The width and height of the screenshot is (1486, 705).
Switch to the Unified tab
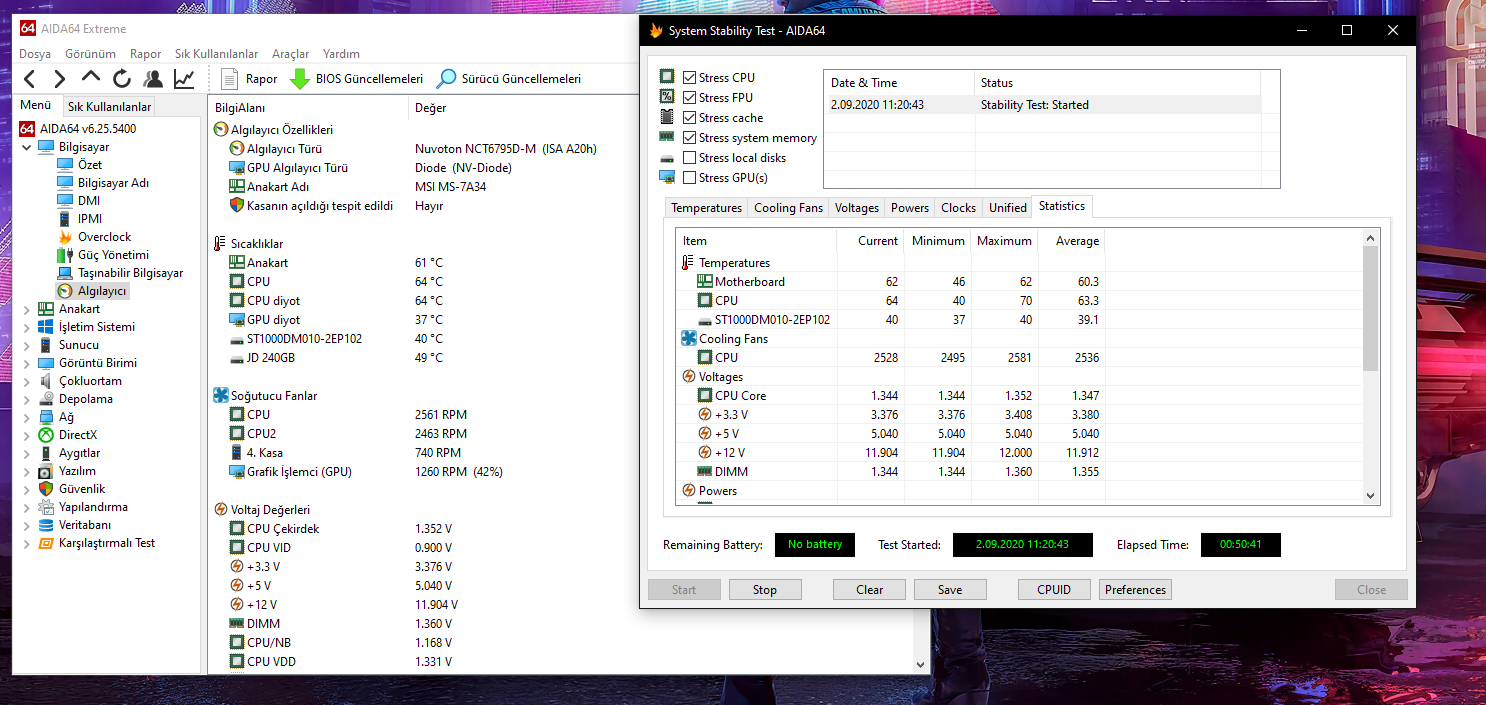coord(1007,208)
